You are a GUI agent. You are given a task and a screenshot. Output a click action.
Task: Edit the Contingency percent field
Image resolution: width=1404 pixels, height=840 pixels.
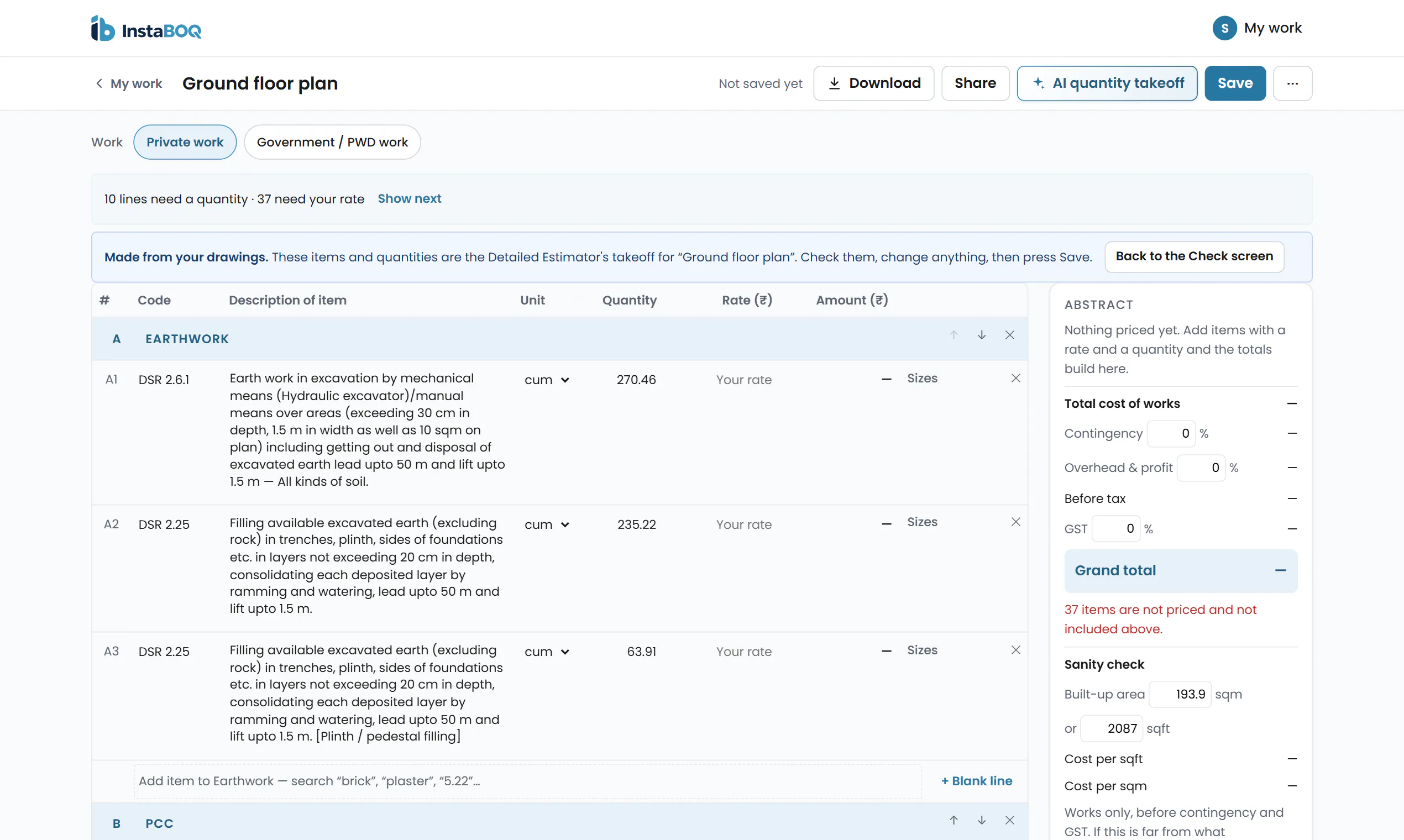(x=1171, y=434)
